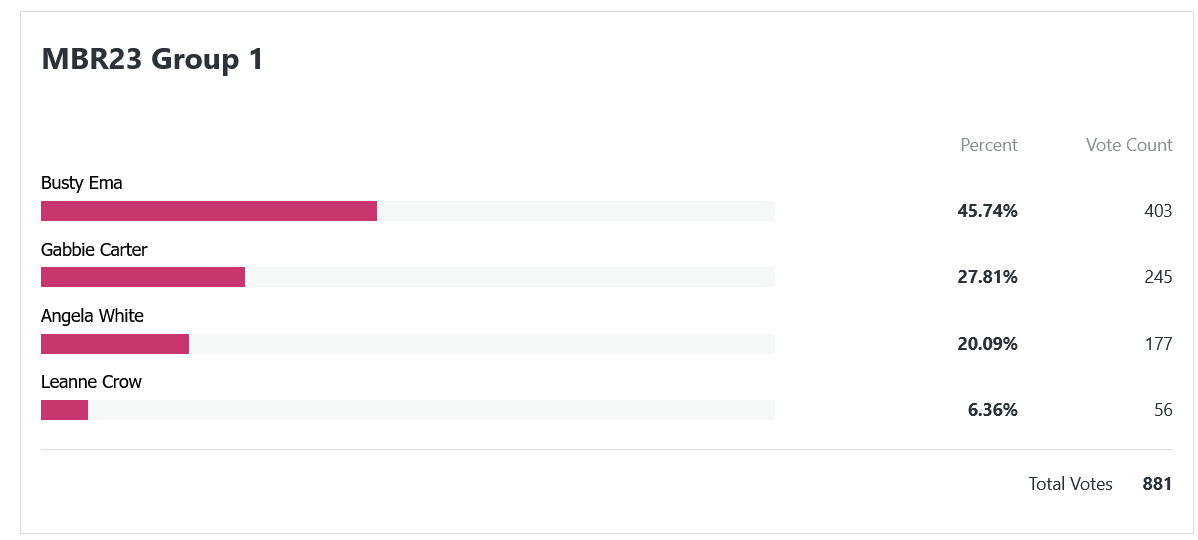Click the pink progress bar for Angela White
The image size is (1198, 540).
[115, 344]
